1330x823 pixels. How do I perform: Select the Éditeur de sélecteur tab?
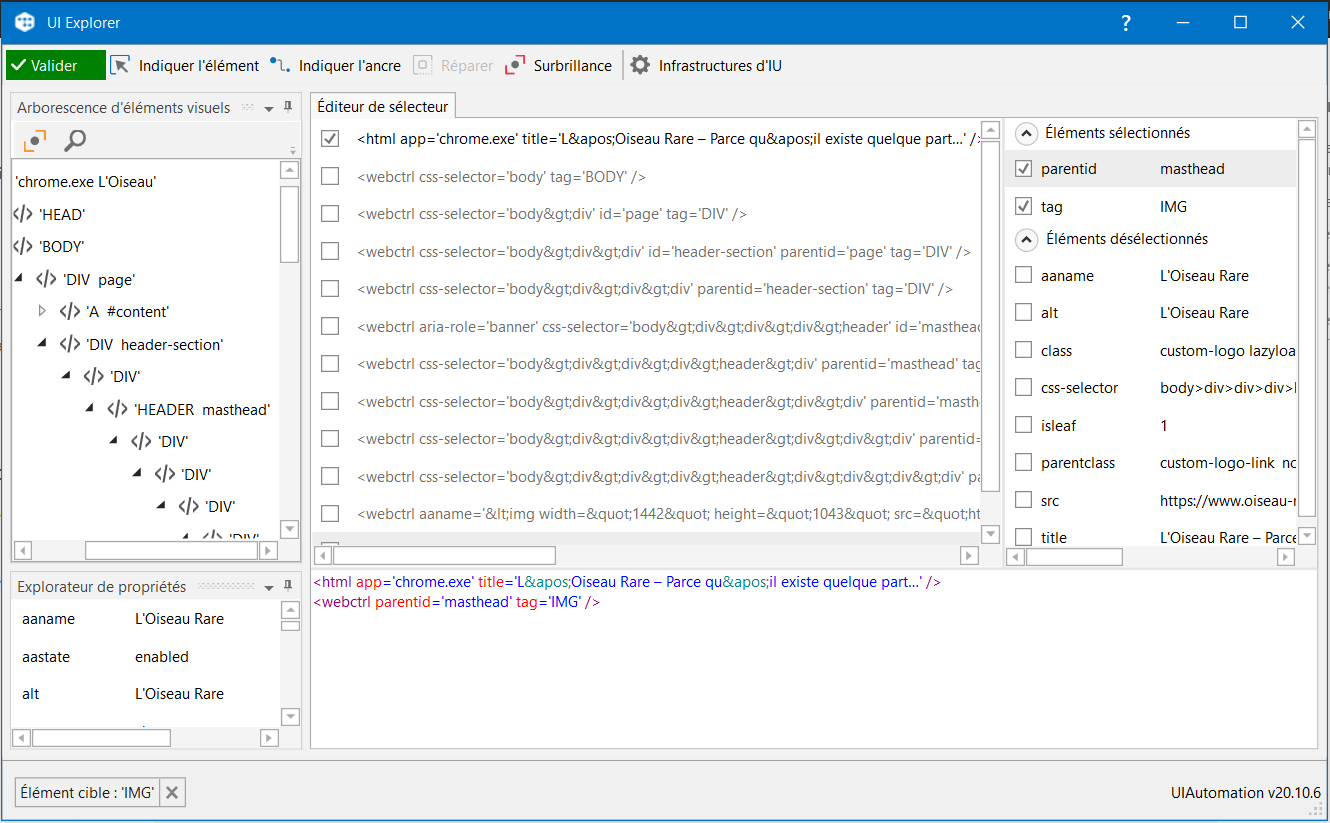click(x=383, y=106)
